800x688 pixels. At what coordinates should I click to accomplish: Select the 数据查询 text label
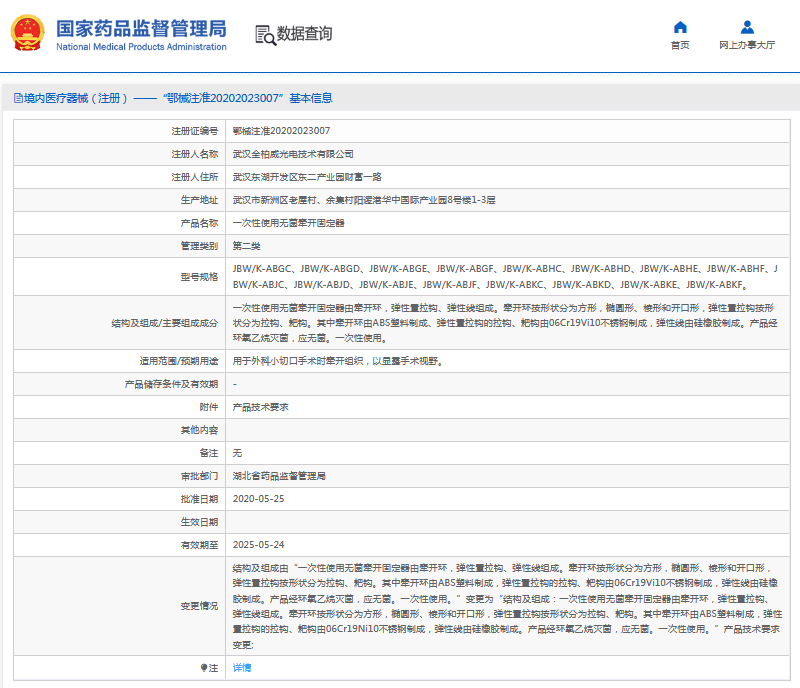pos(305,34)
